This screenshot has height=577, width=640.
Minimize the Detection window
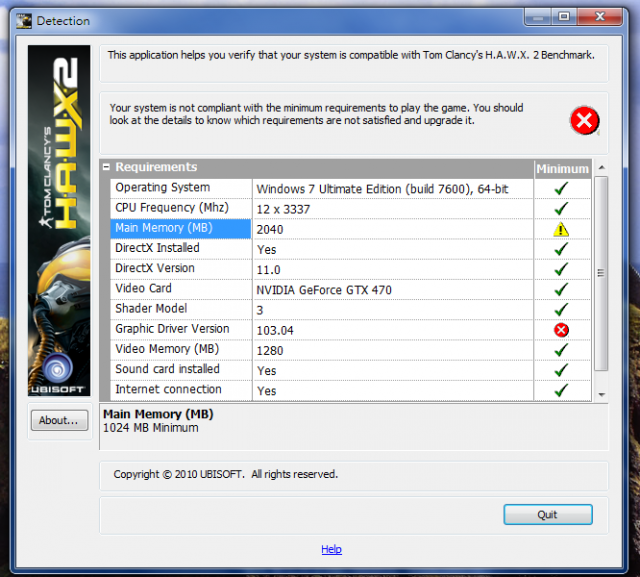tap(538, 17)
